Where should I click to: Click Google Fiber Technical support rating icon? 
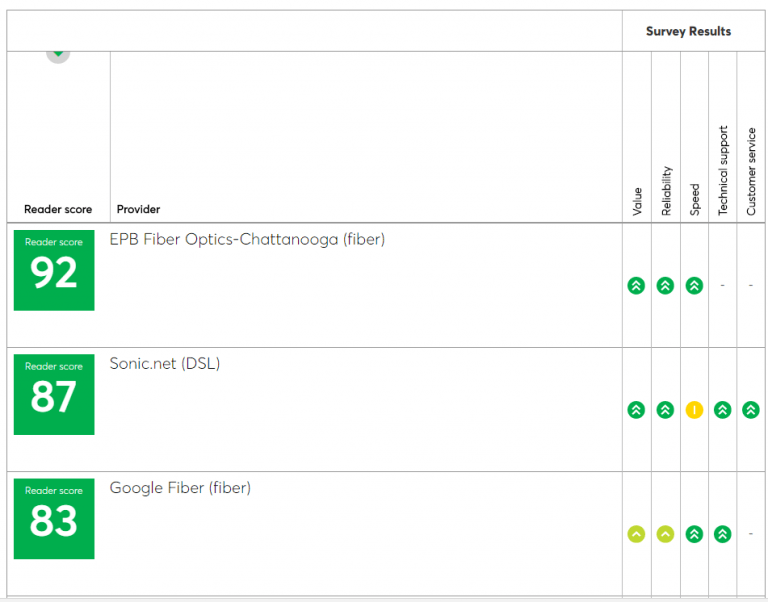723,534
